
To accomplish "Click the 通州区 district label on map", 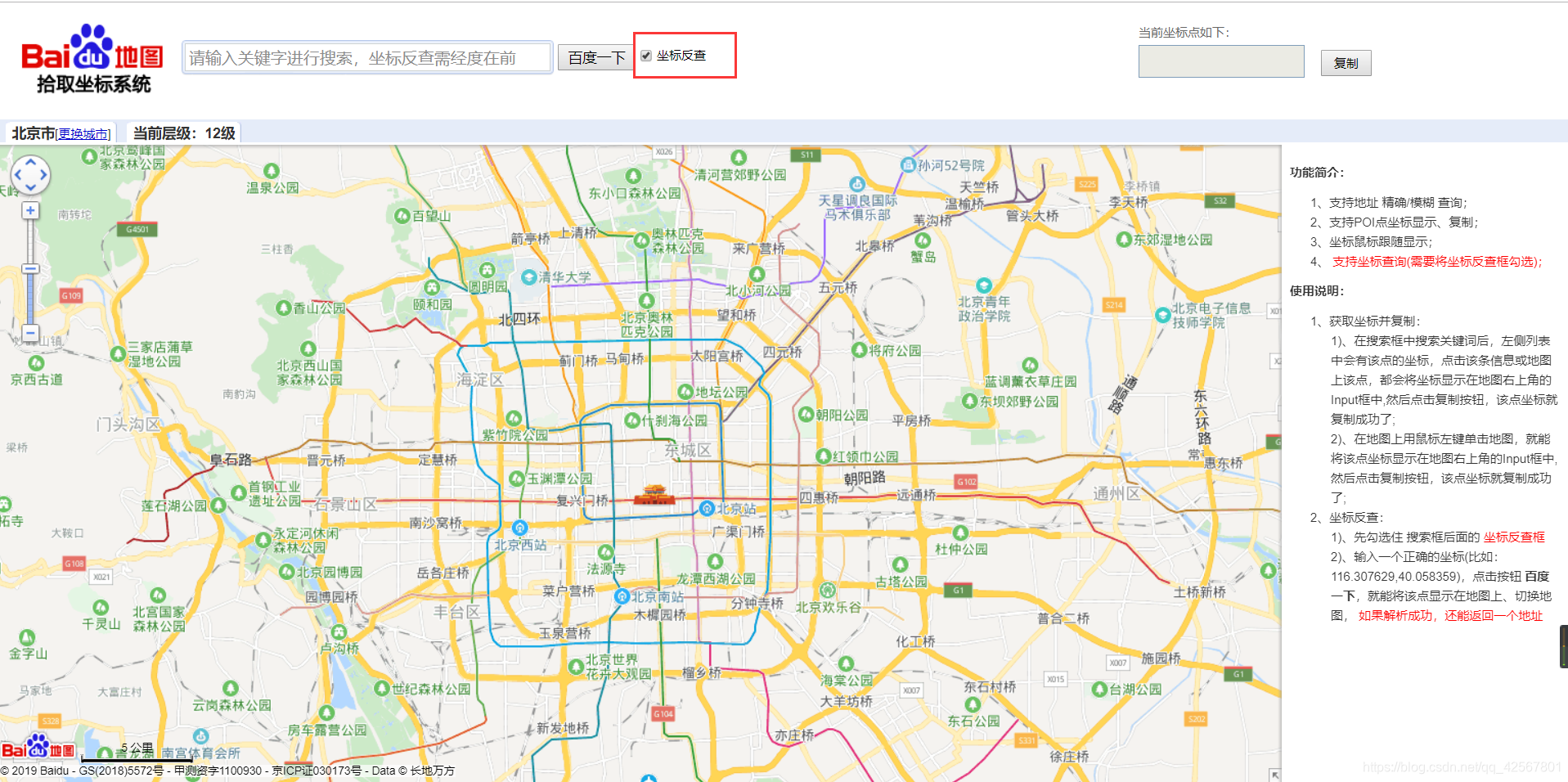I will click(x=1116, y=493).
